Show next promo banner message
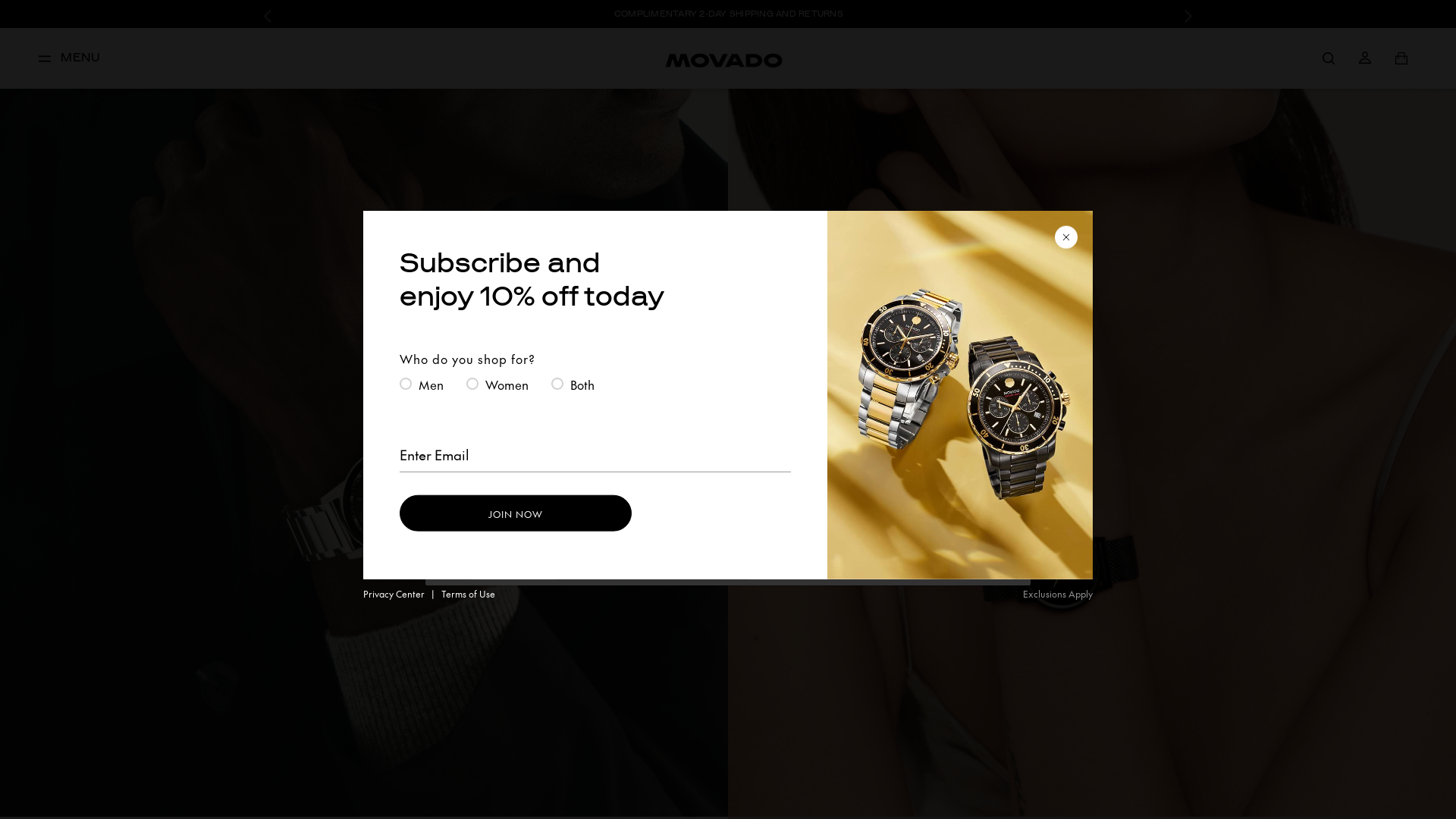The height and width of the screenshot is (819, 1456). (1188, 16)
